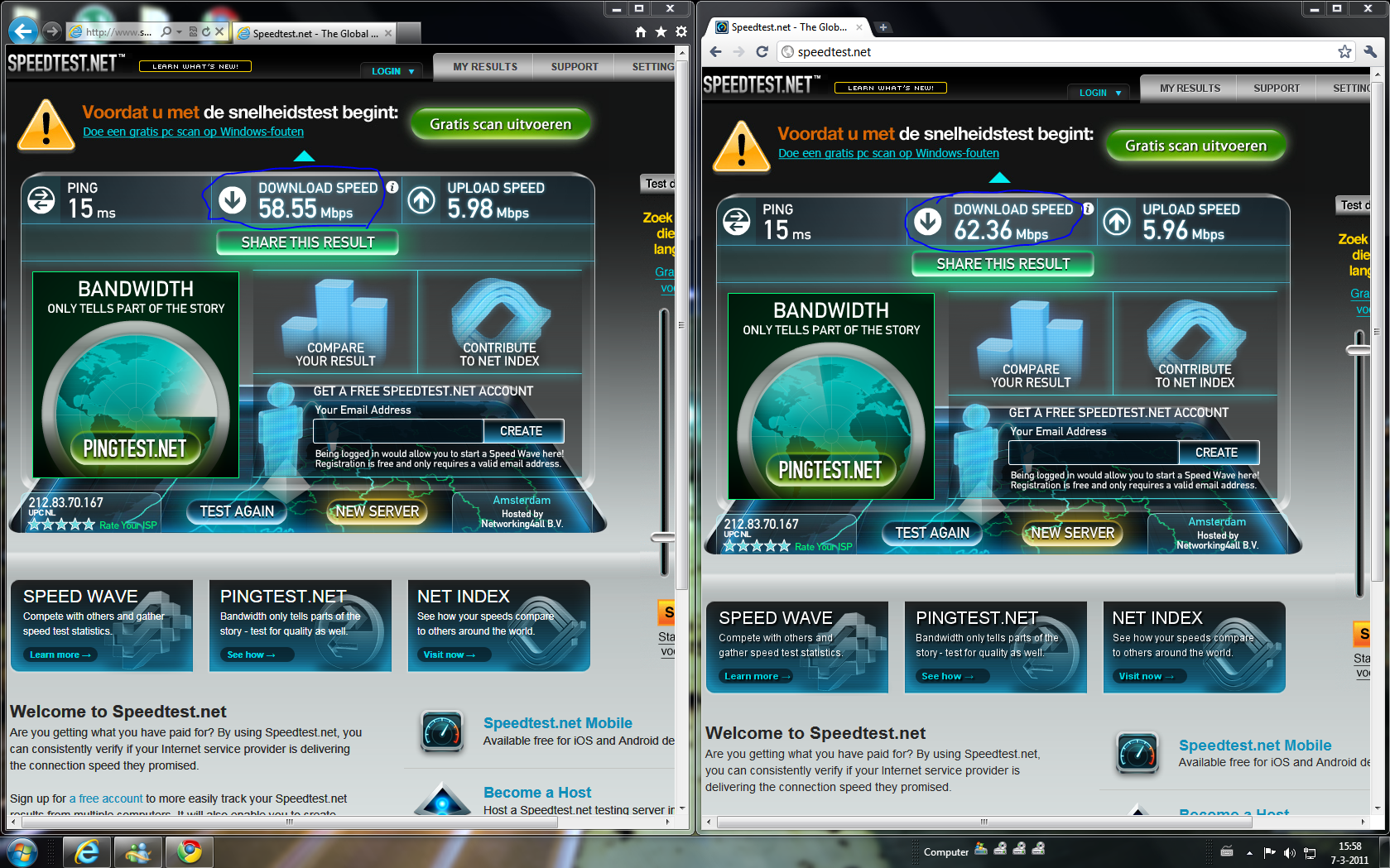Open the Tools gear in Internet Explorer
Viewport: 1390px width, 868px height.
tap(681, 32)
